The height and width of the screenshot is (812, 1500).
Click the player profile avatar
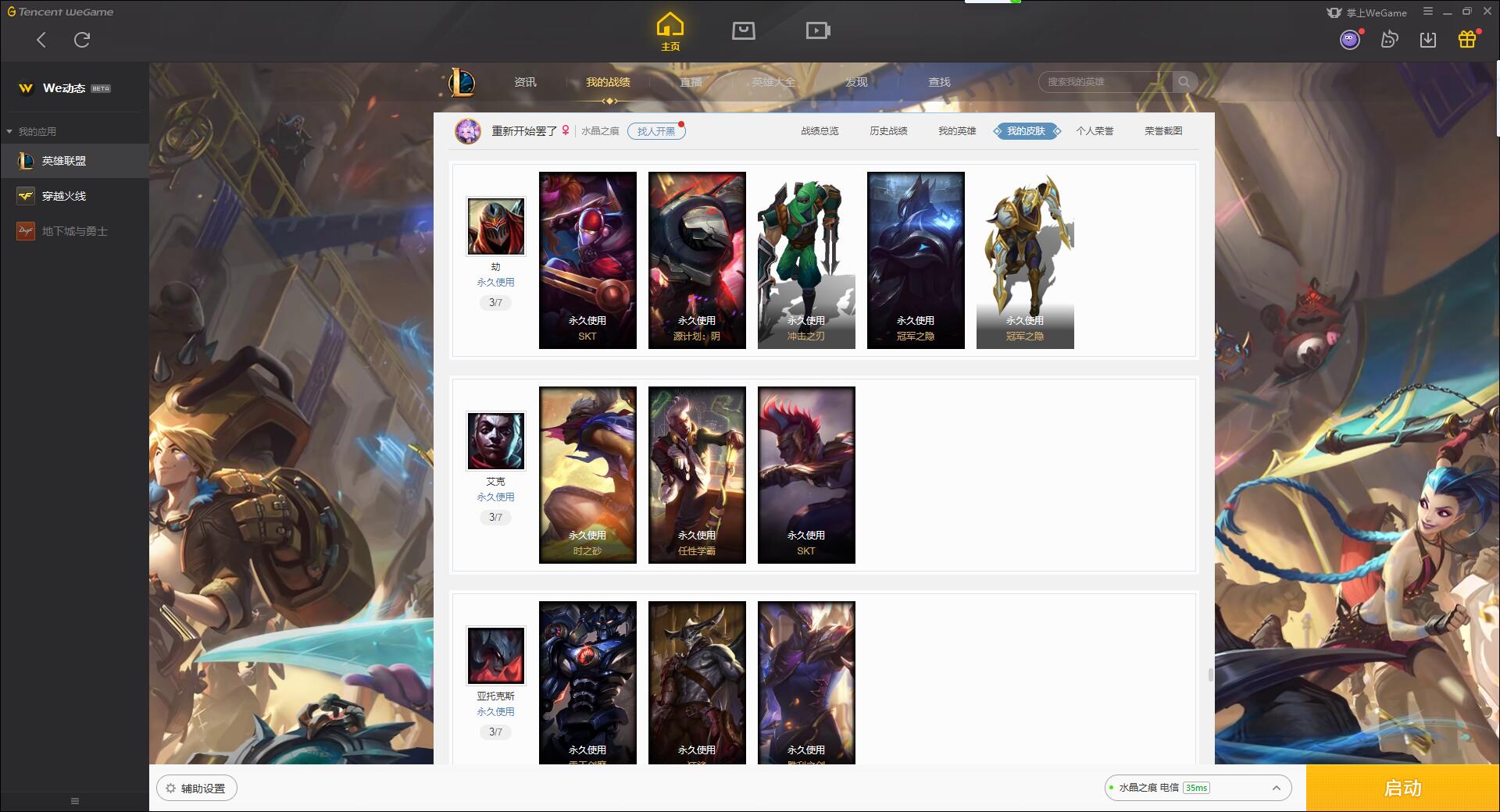[468, 131]
